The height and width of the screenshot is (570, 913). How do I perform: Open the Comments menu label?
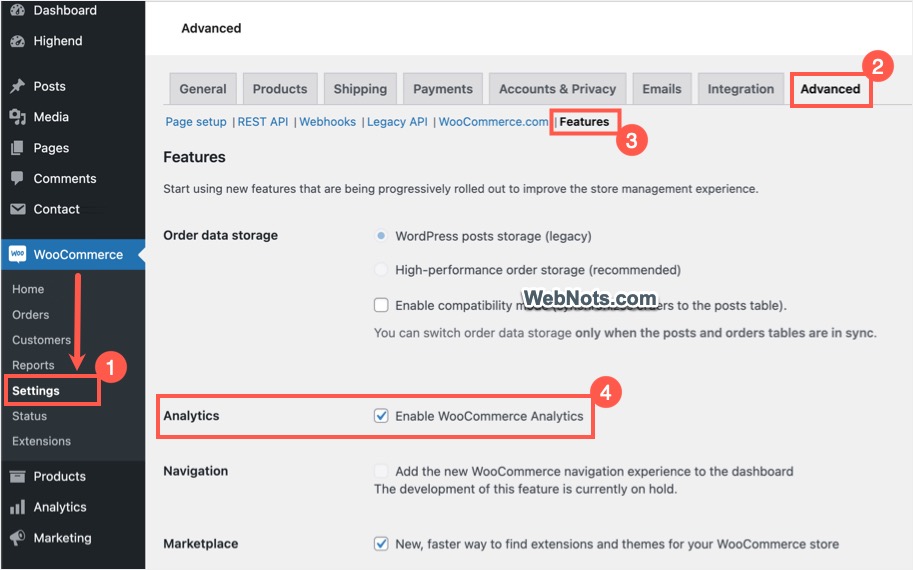pyautogui.click(x=65, y=178)
